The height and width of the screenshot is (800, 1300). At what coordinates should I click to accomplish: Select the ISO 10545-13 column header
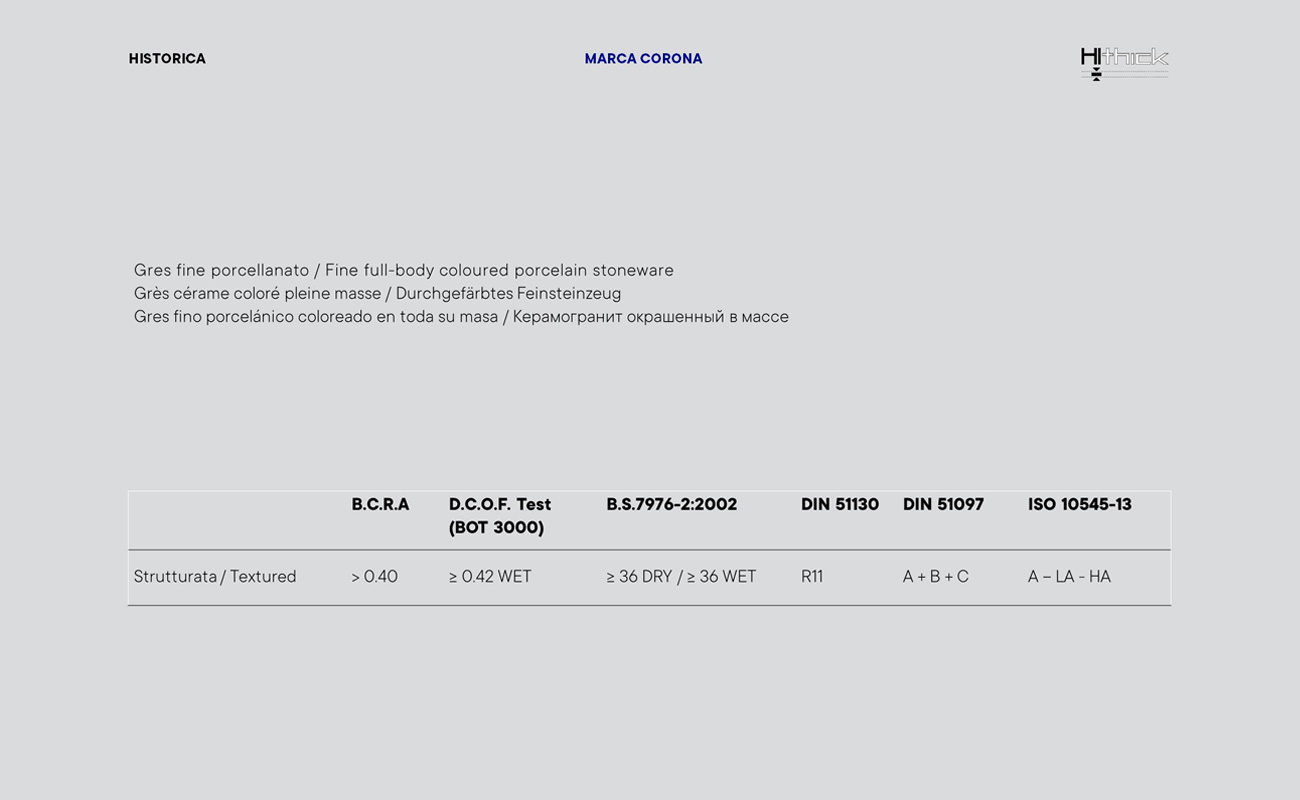coord(1079,505)
